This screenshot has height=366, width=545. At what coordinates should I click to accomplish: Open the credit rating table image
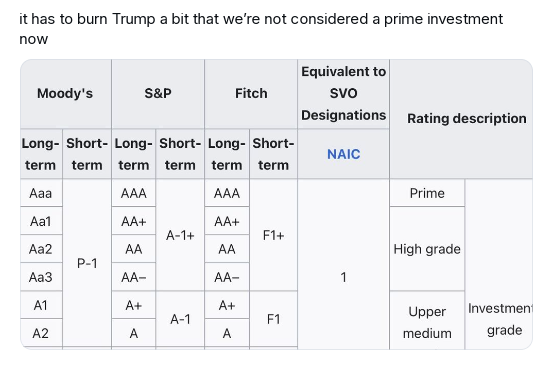point(276,204)
